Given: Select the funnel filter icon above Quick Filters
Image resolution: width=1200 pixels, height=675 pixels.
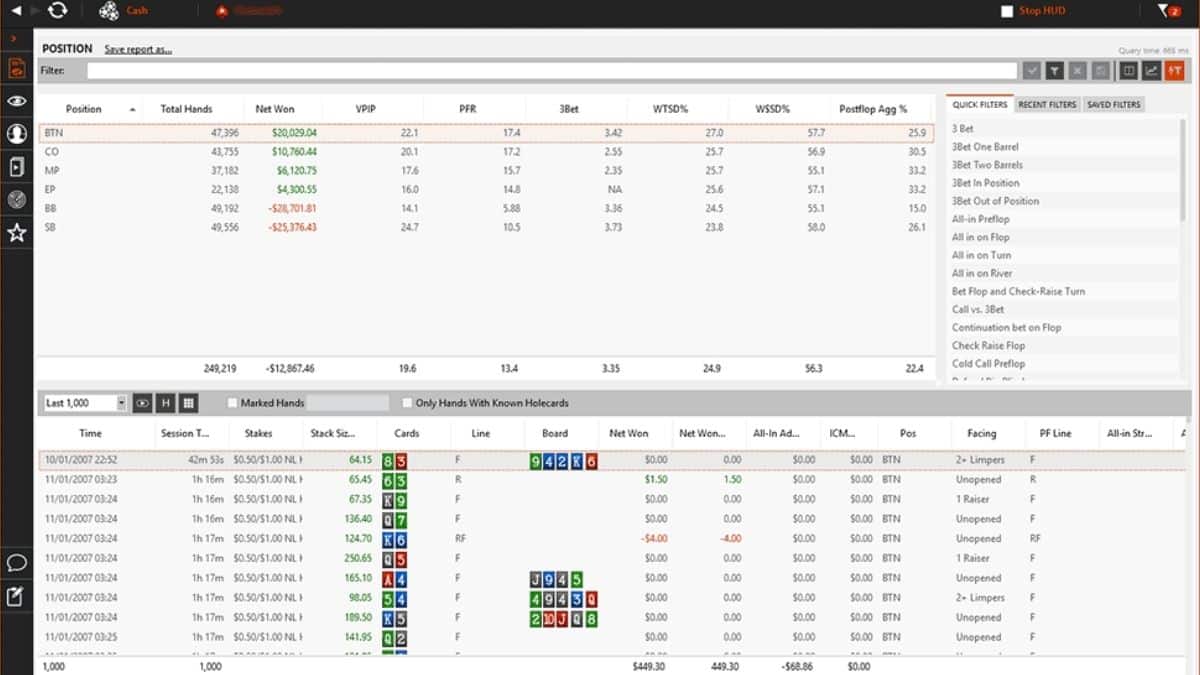Looking at the screenshot, I should pos(1056,70).
